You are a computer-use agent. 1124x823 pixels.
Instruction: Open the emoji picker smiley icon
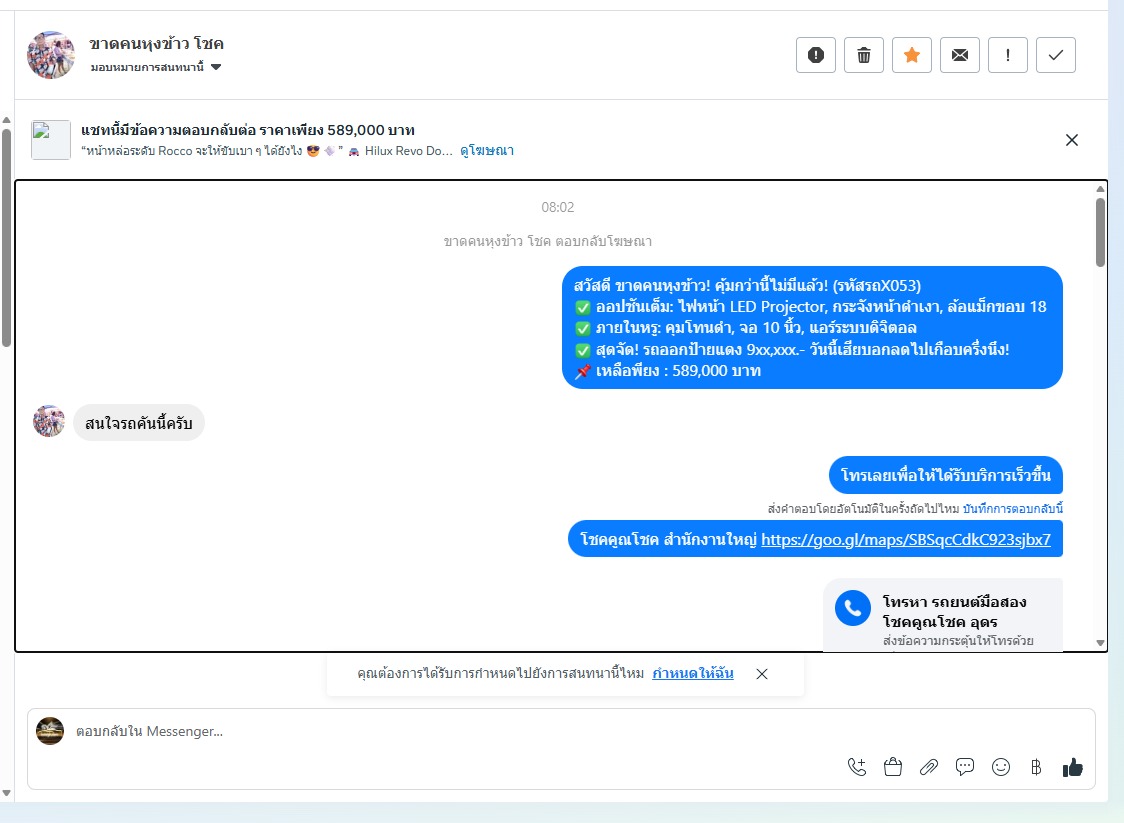coord(1001,767)
